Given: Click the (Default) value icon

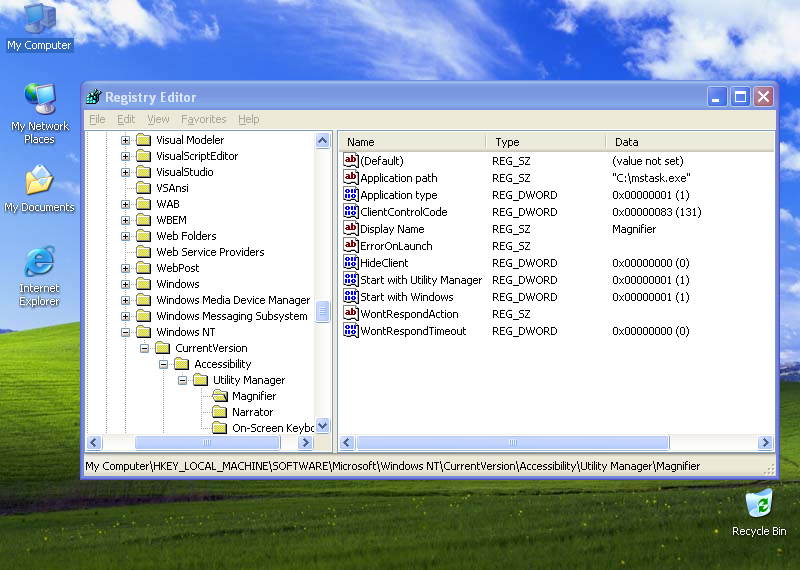Looking at the screenshot, I should pos(351,161).
